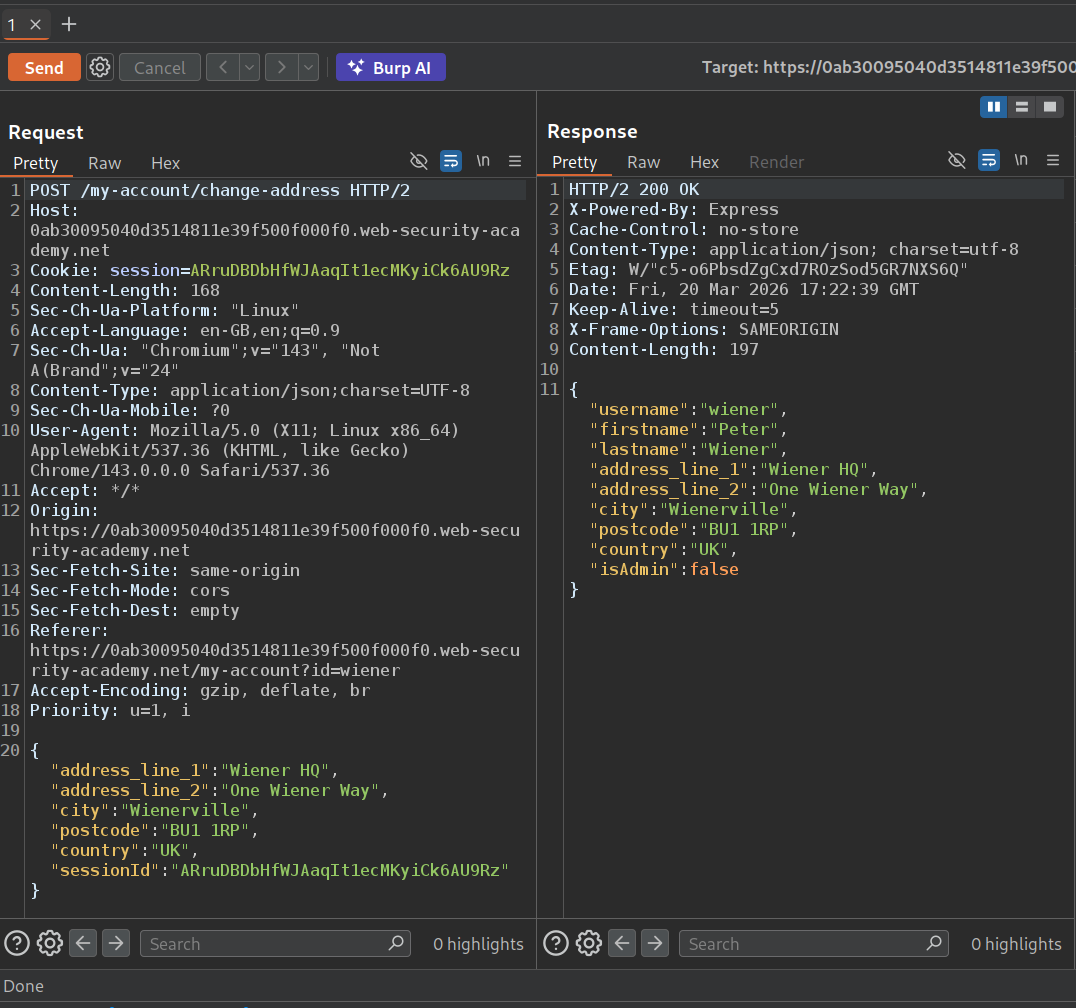Open the Request pane options menu
The height and width of the screenshot is (1008, 1076).
point(515,161)
